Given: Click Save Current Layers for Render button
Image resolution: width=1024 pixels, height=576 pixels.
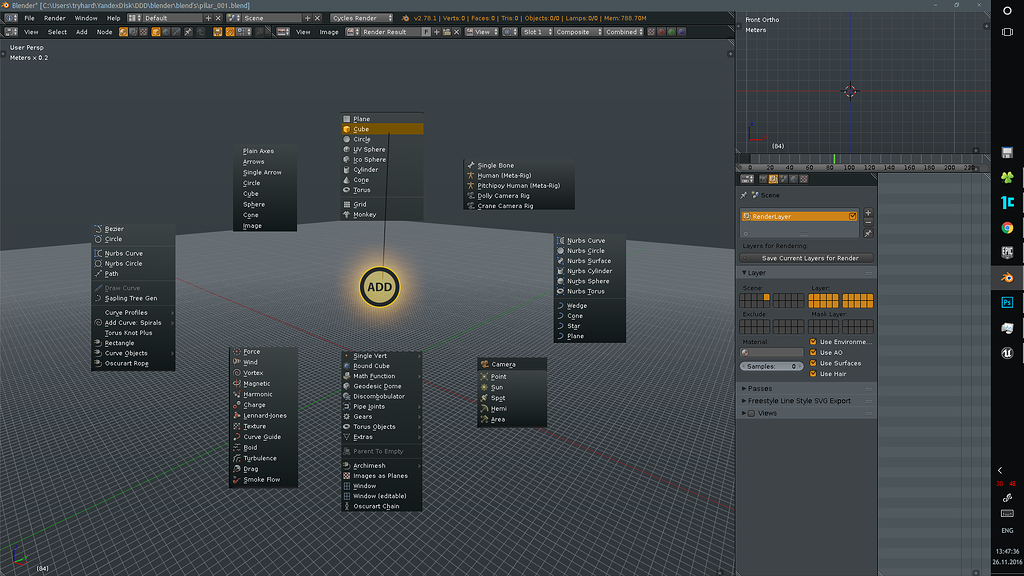Looking at the screenshot, I should click(x=807, y=258).
